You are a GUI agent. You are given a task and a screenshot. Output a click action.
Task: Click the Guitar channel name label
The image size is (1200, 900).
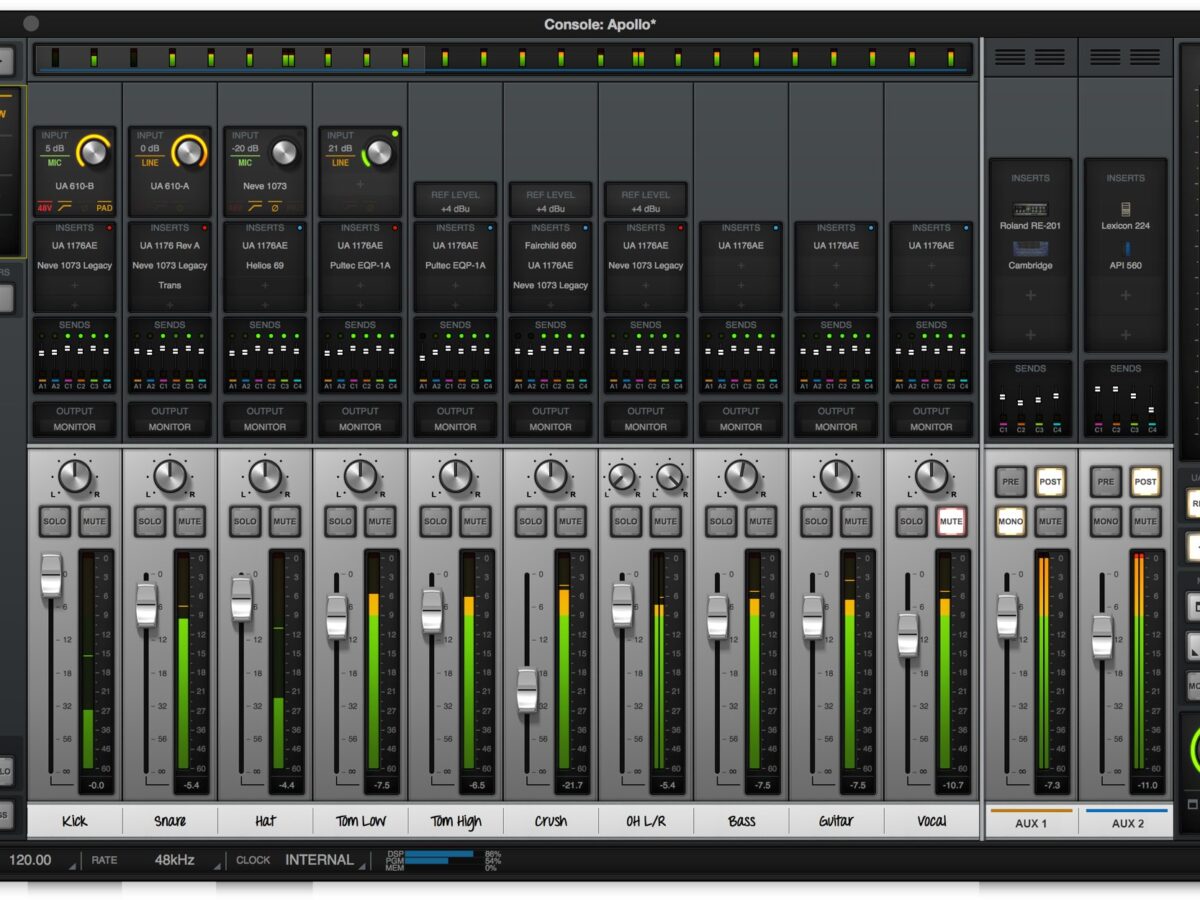click(836, 821)
